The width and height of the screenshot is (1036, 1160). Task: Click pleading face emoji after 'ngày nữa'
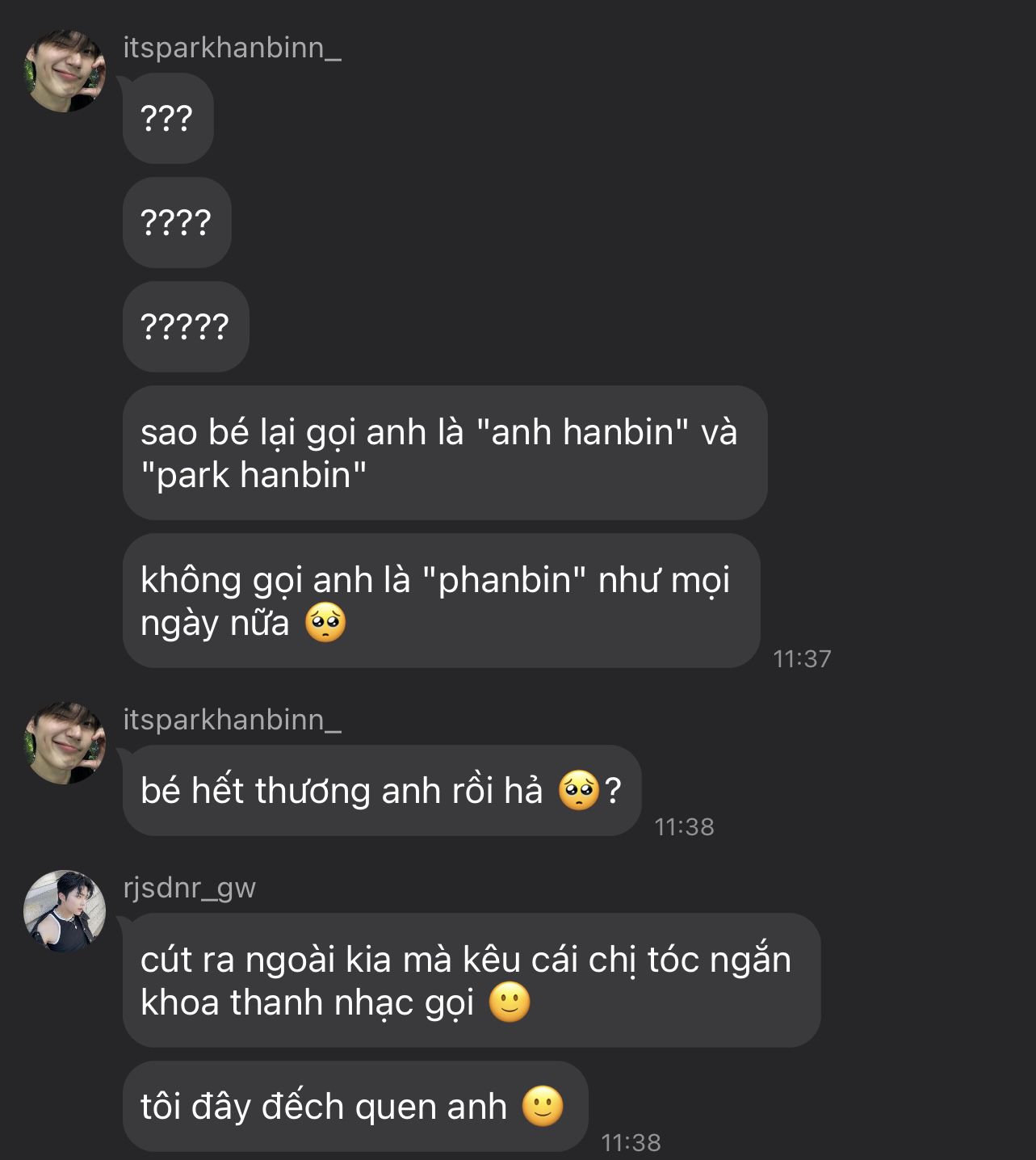tap(325, 623)
